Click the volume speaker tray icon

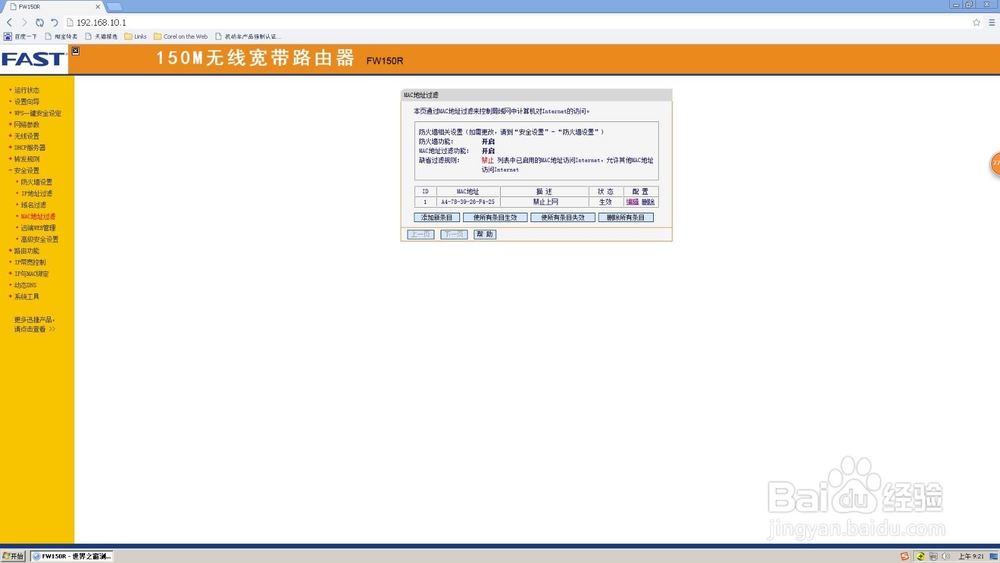946,557
